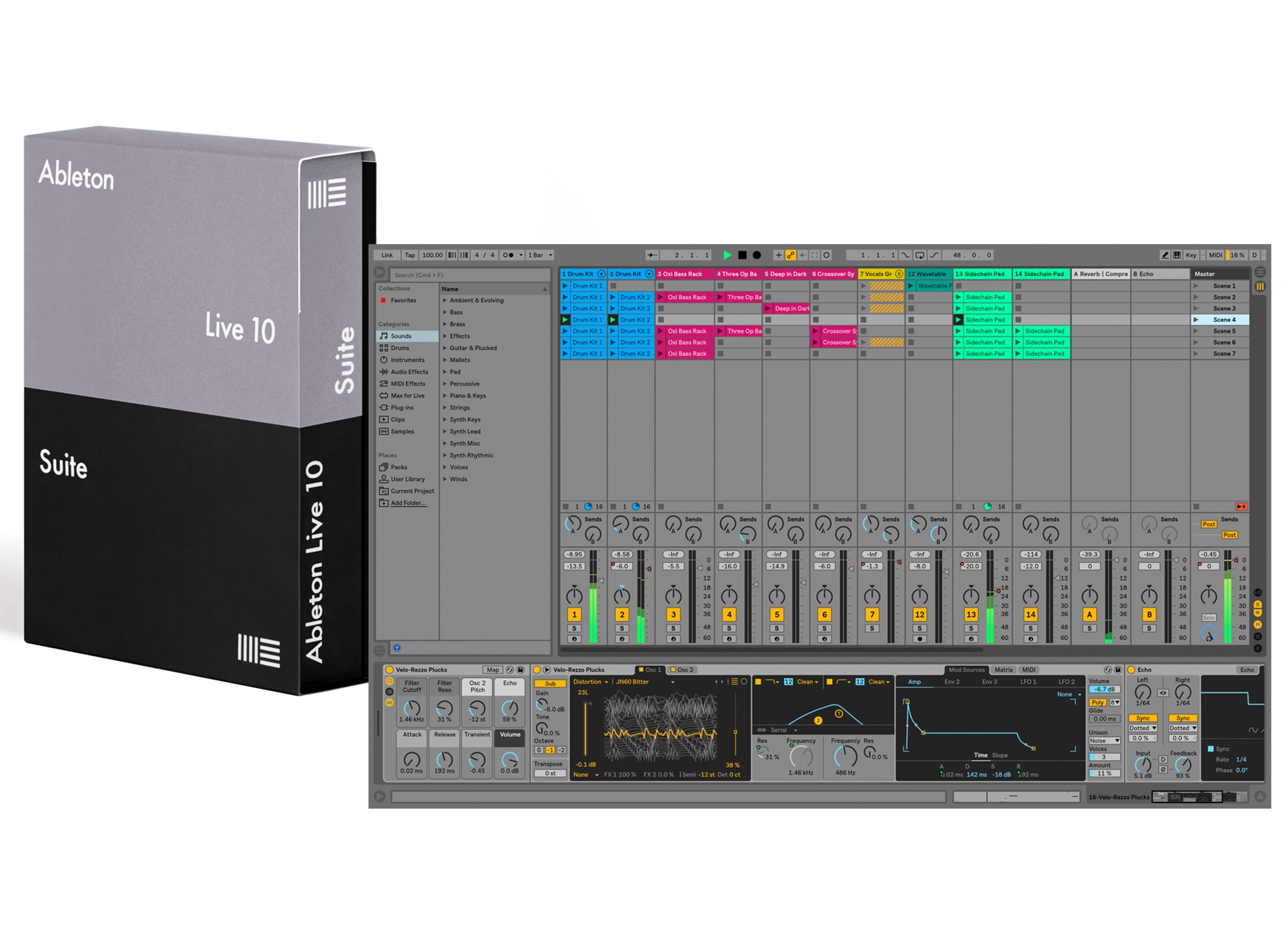The image size is (1288, 937).
Task: Arm track 12 for recording
Action: tap(919, 639)
